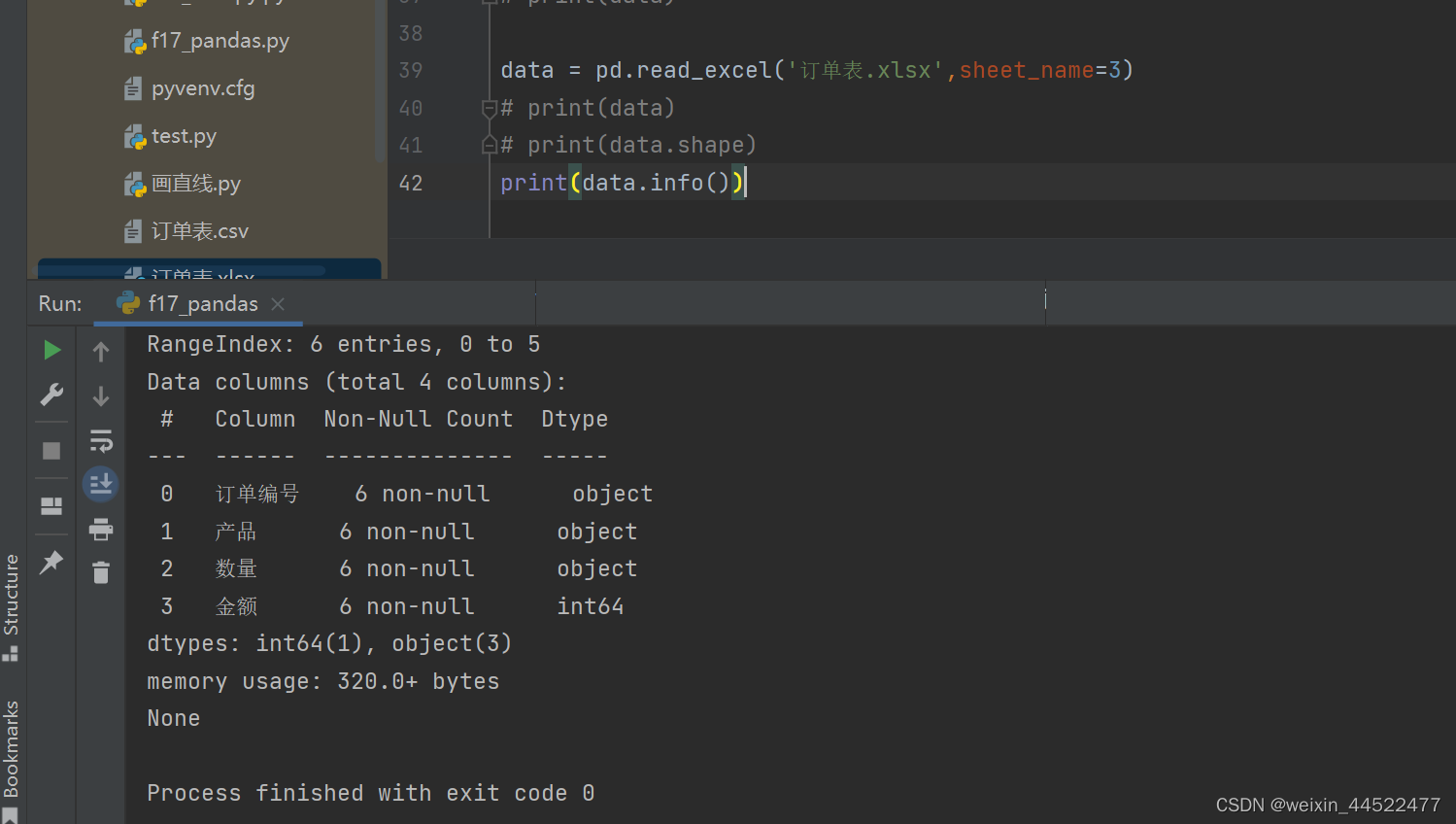Stop the running process square icon

[x=51, y=451]
